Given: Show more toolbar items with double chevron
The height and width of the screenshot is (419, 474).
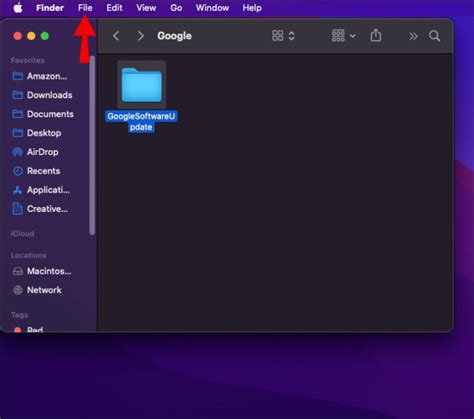Looking at the screenshot, I should pos(413,36).
